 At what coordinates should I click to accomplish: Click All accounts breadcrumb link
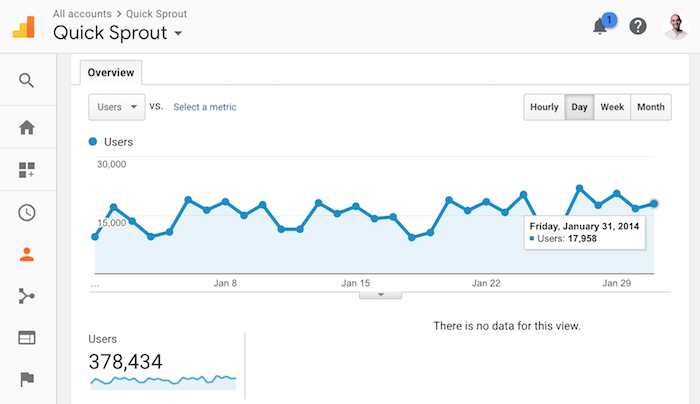[82, 14]
